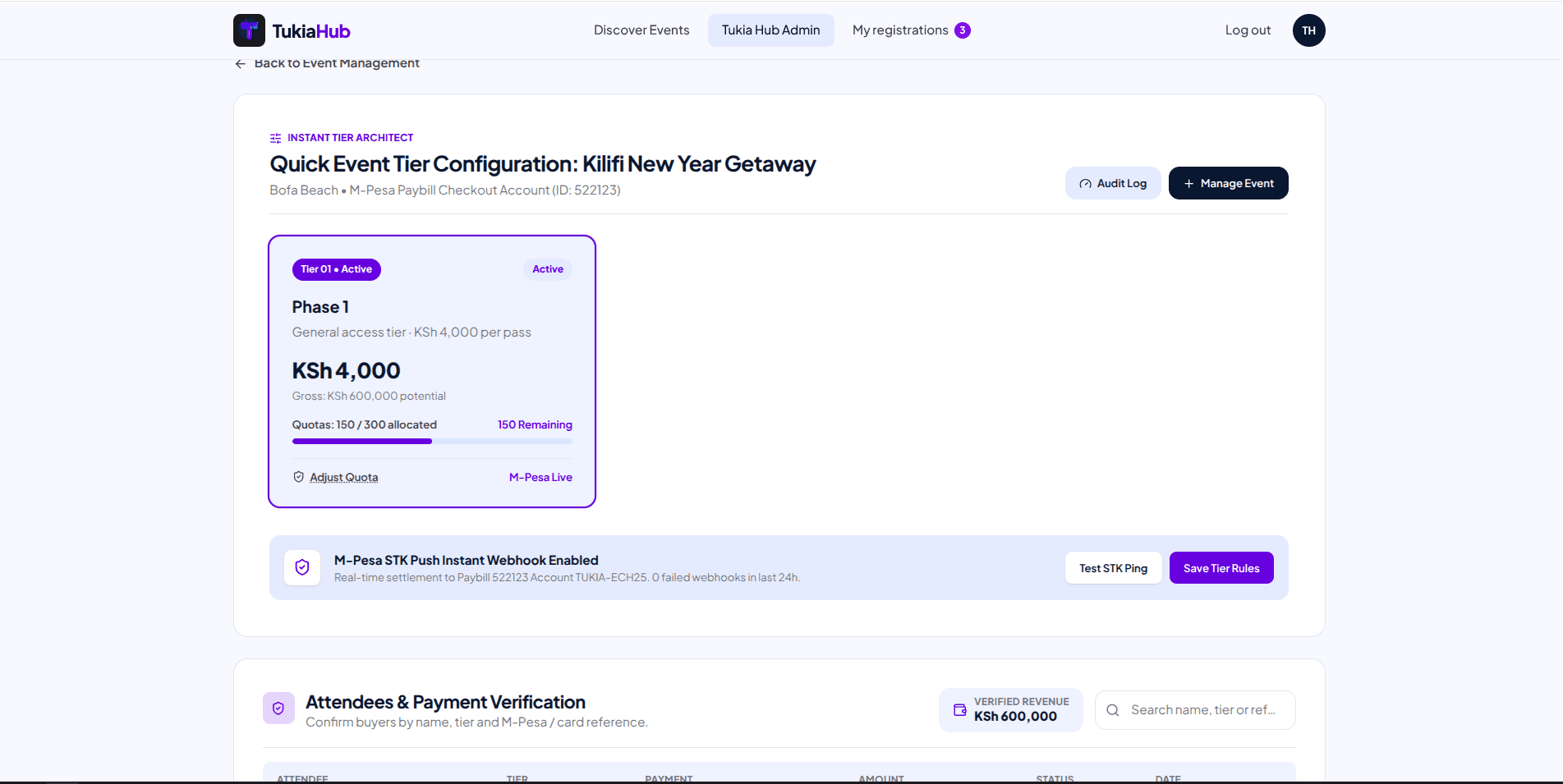Click the Bofa Beach Paybill subtitle

tap(445, 190)
